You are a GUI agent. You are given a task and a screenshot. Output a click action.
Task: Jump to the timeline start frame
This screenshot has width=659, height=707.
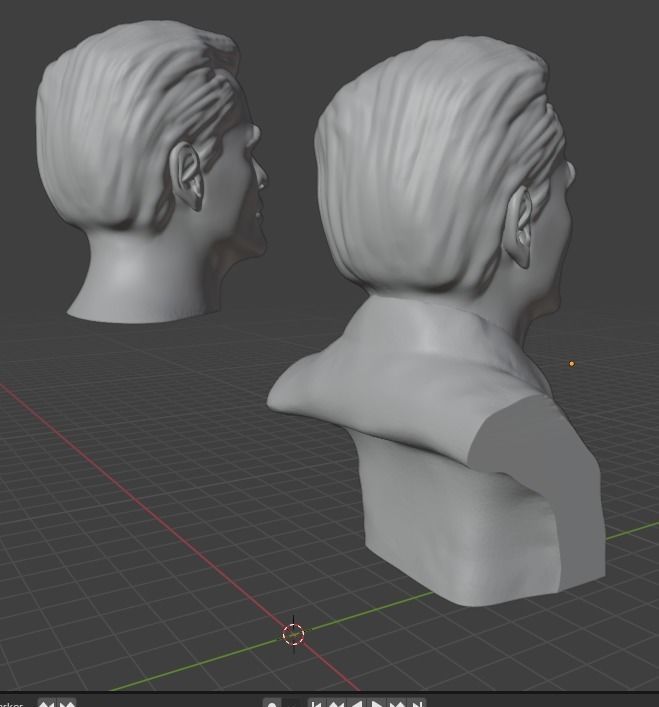pyautogui.click(x=316, y=702)
